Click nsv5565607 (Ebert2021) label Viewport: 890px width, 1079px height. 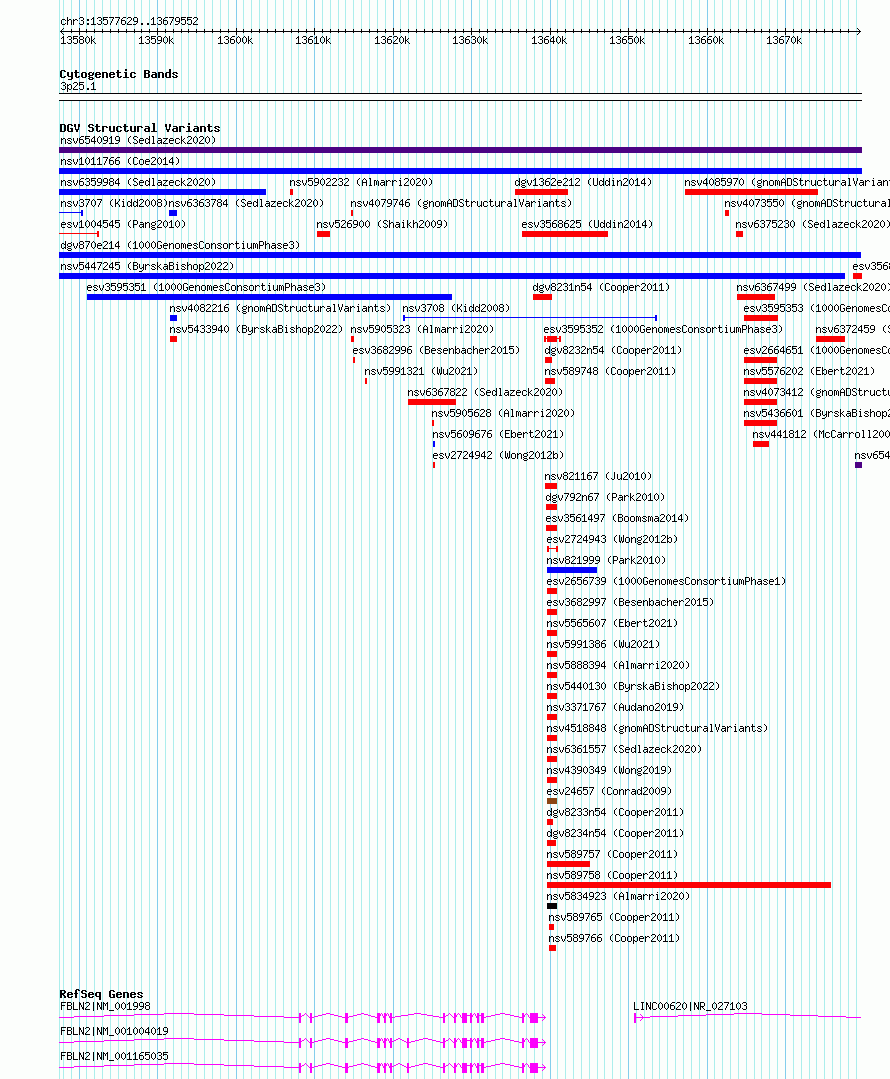pyautogui.click(x=613, y=623)
